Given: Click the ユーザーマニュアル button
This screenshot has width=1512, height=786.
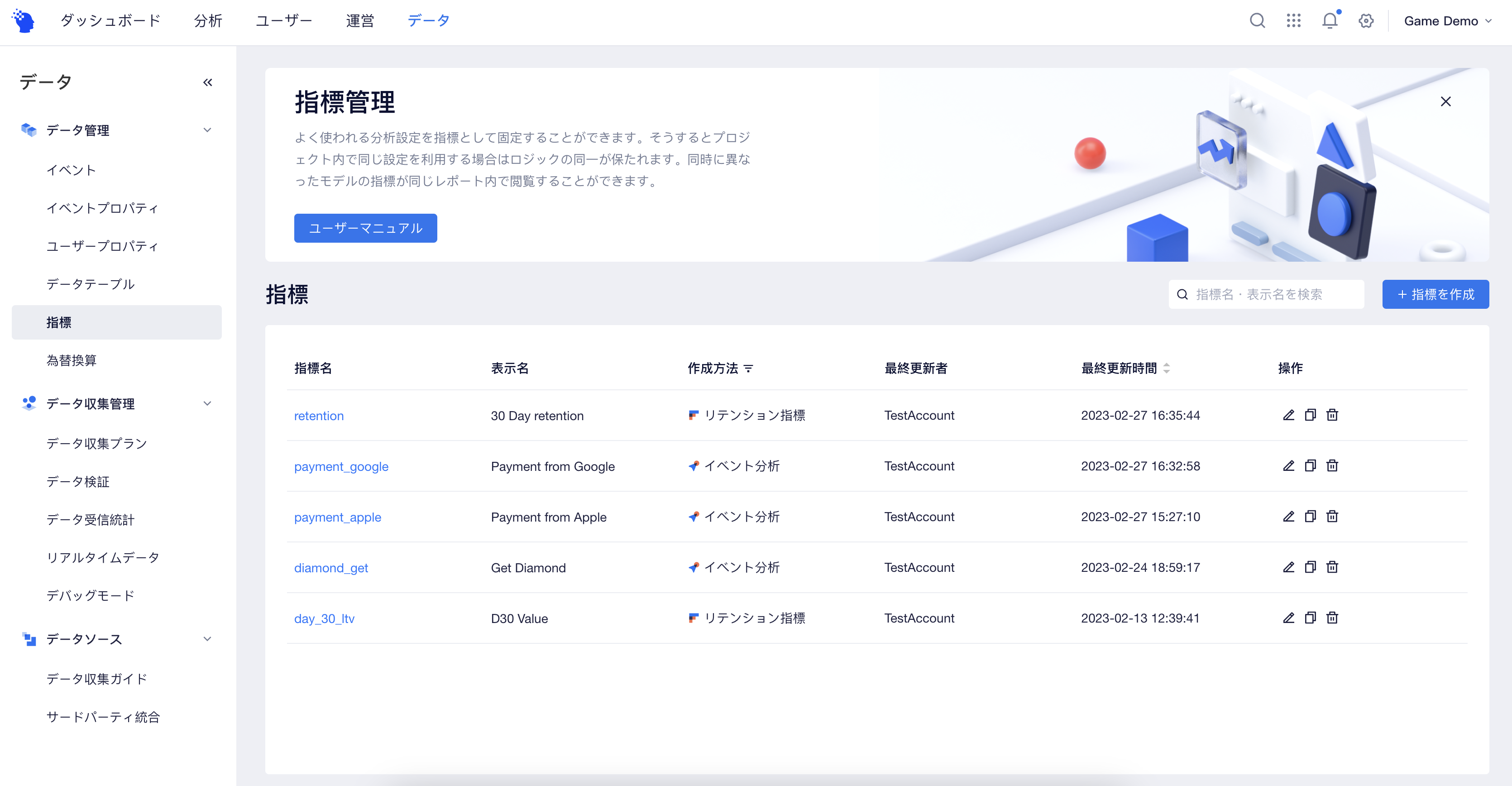Looking at the screenshot, I should click(365, 228).
